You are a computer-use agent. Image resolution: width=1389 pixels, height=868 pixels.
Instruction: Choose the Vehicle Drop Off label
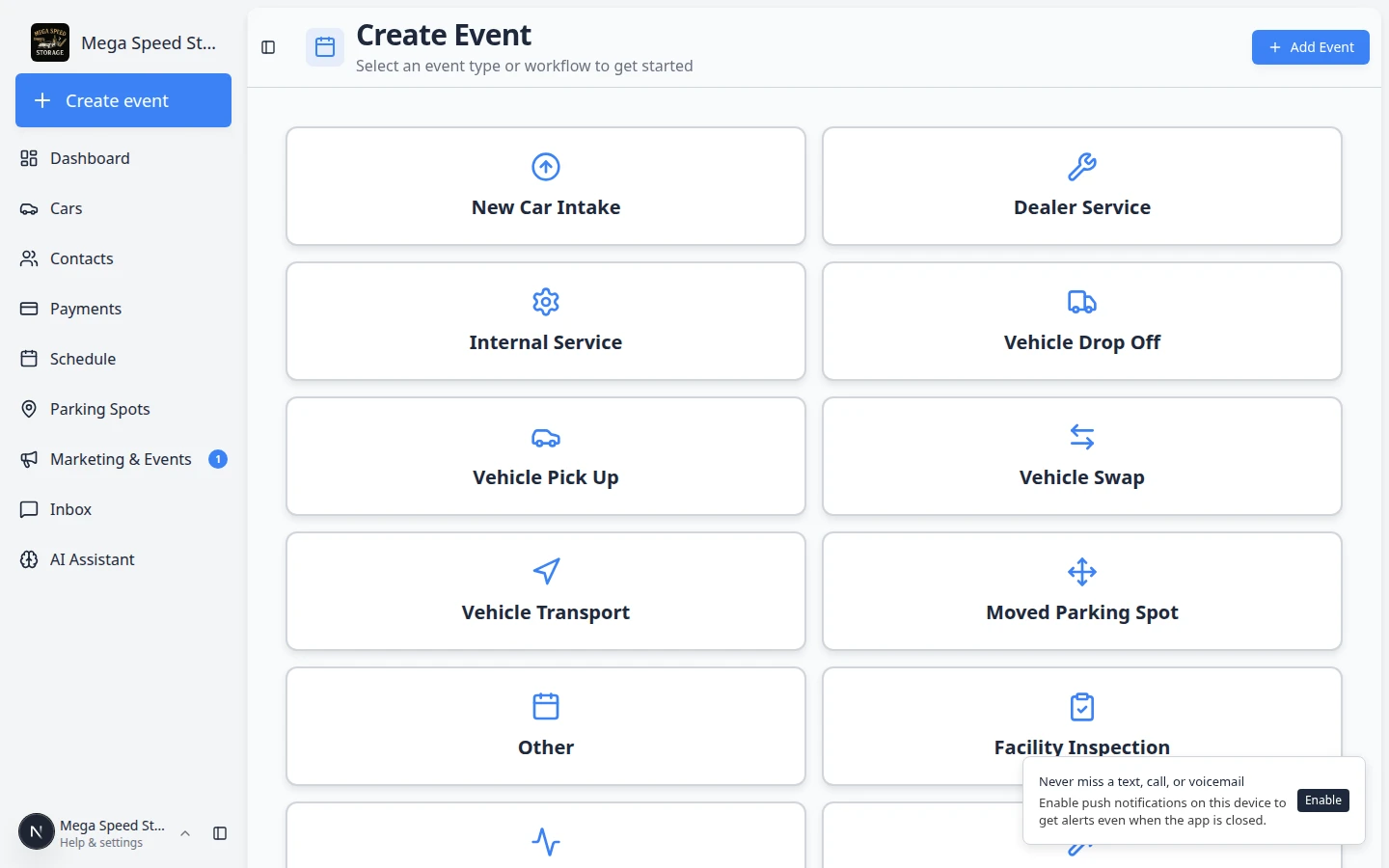1082,342
